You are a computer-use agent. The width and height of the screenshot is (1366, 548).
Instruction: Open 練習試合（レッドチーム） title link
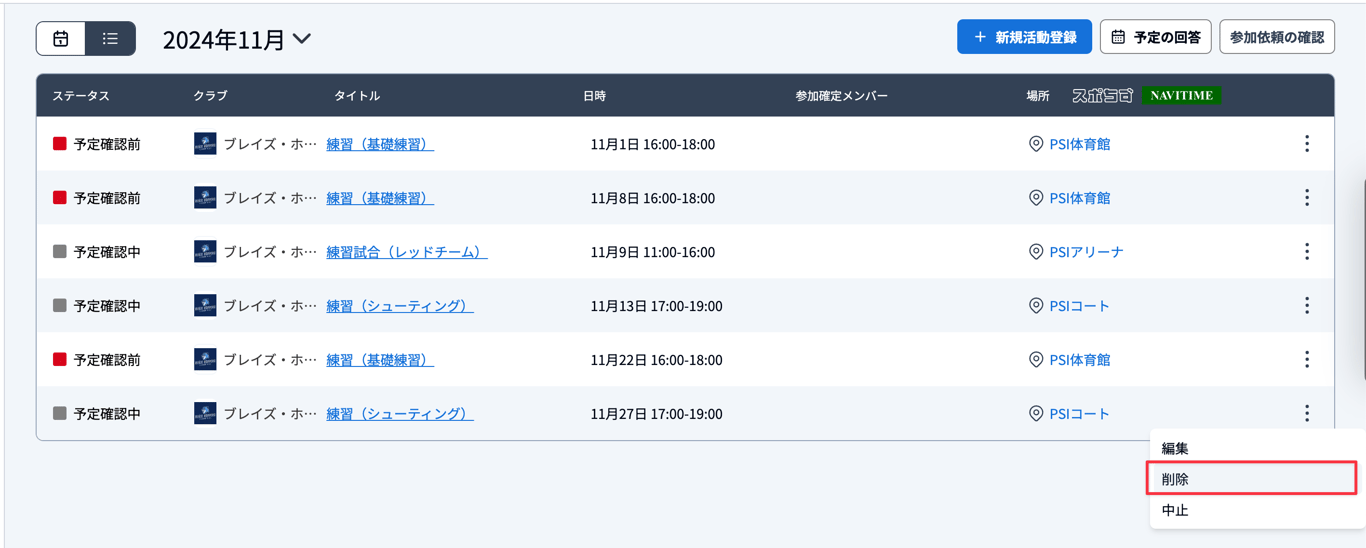pos(406,252)
